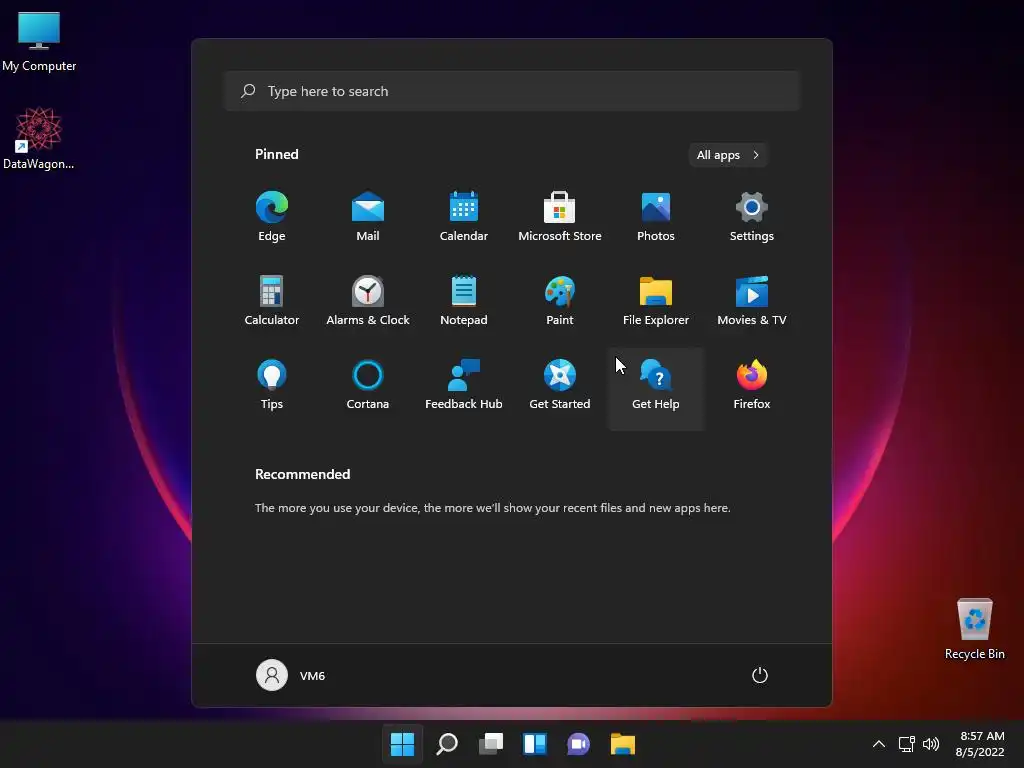Launch Alarms & Clock
Viewport: 1024px width, 768px height.
tap(368, 300)
